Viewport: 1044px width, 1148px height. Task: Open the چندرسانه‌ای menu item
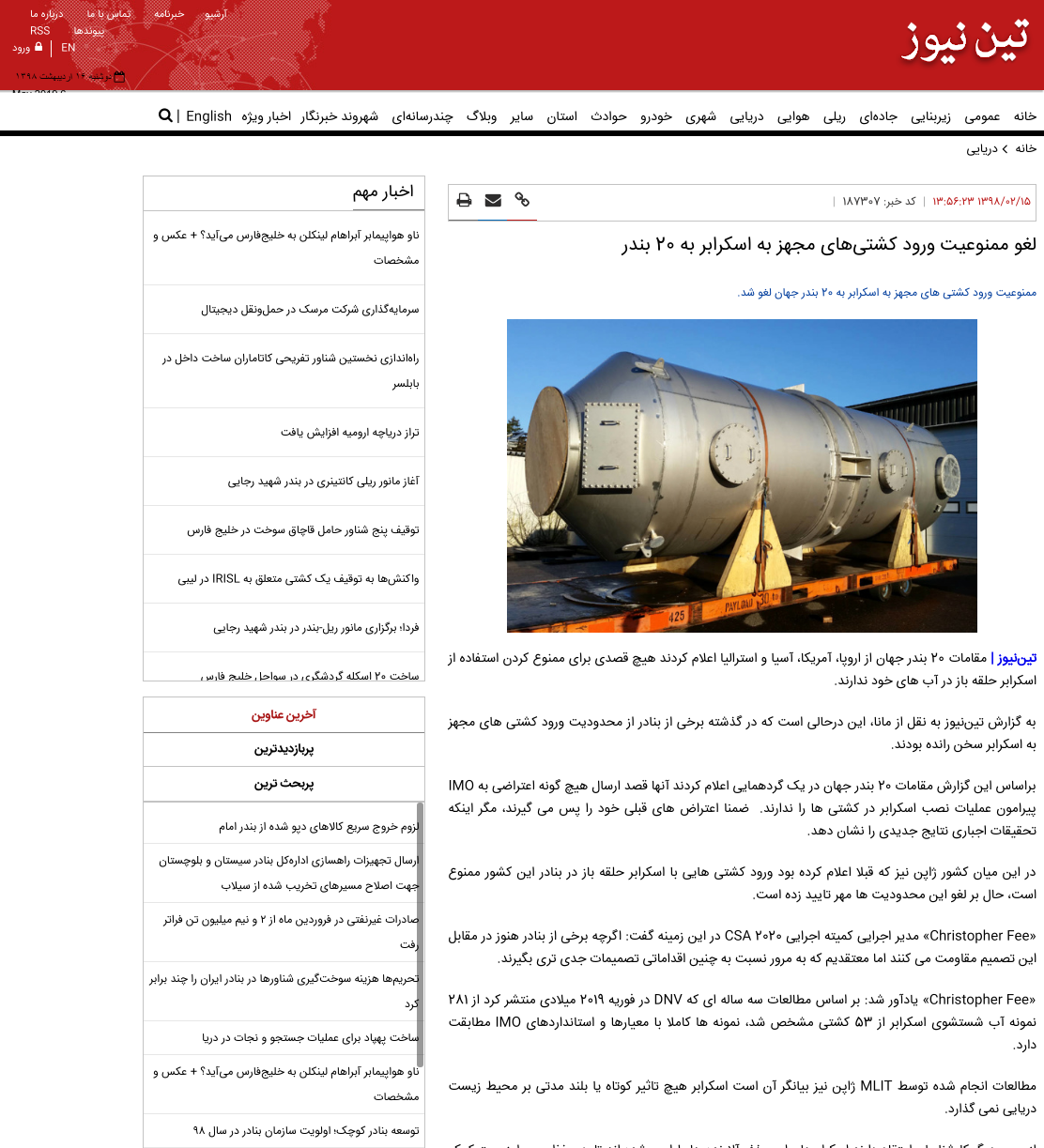coord(422,116)
